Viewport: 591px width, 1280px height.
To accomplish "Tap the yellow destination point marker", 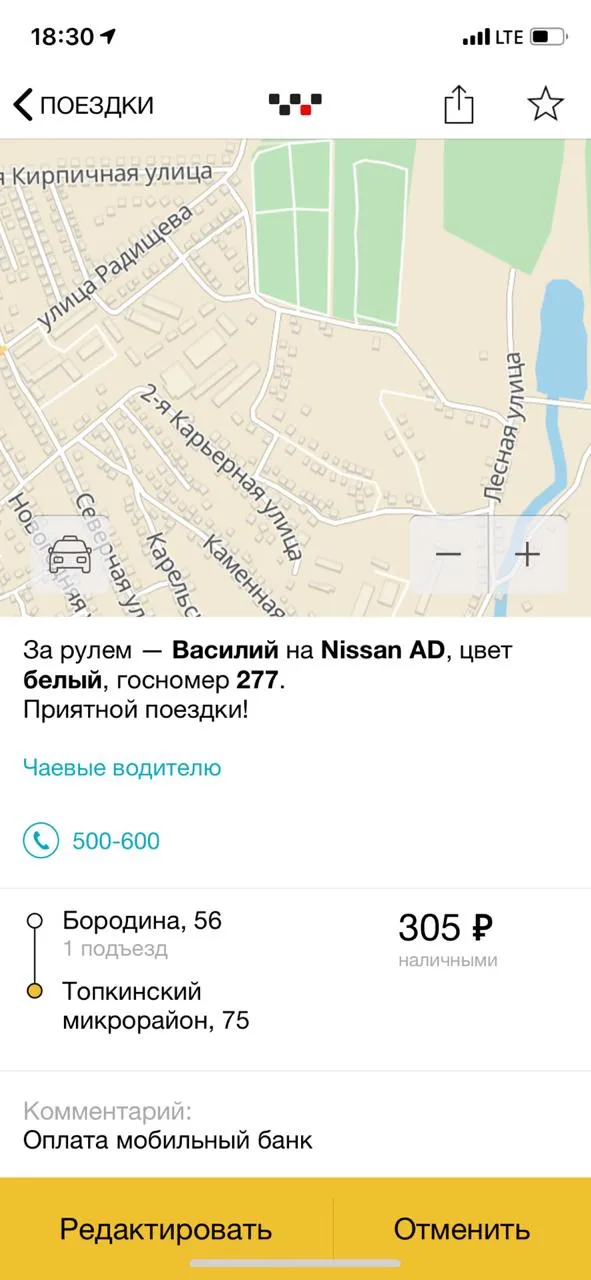I will [35, 992].
